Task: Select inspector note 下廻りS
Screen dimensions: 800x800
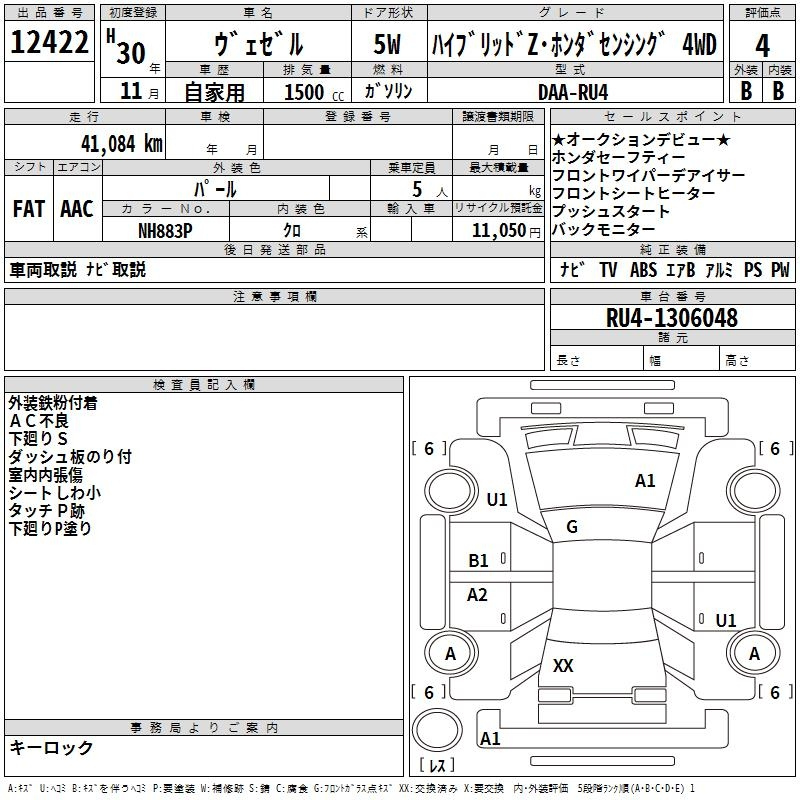Action: (38, 439)
